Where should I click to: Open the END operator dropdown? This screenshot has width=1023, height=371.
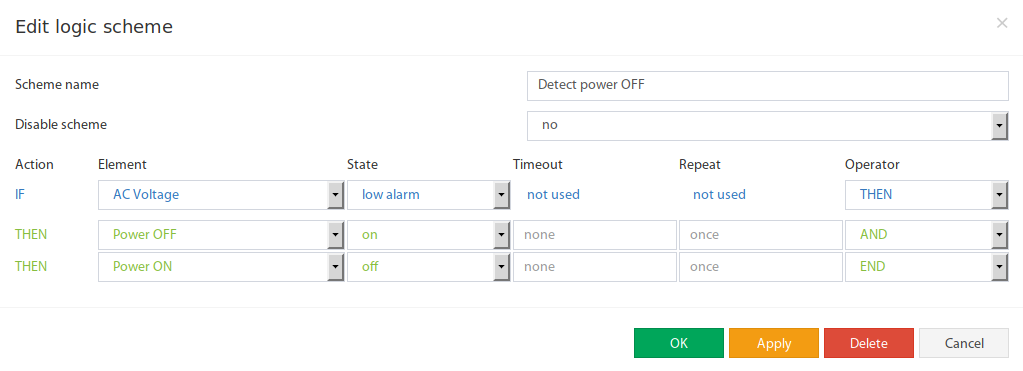926,267
